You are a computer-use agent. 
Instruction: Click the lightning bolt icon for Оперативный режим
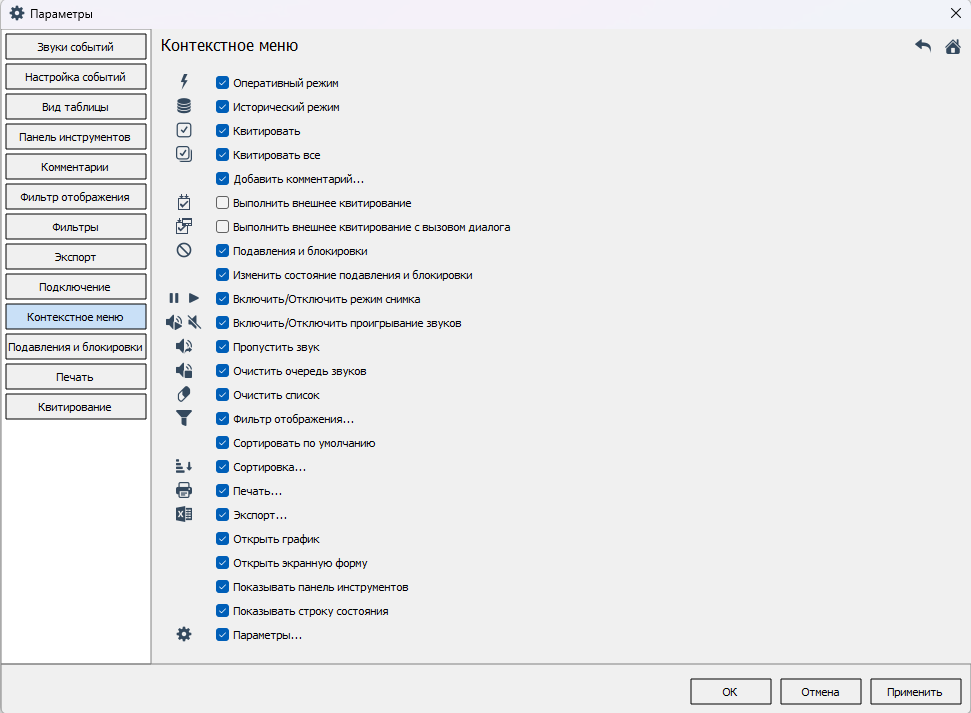click(x=183, y=82)
